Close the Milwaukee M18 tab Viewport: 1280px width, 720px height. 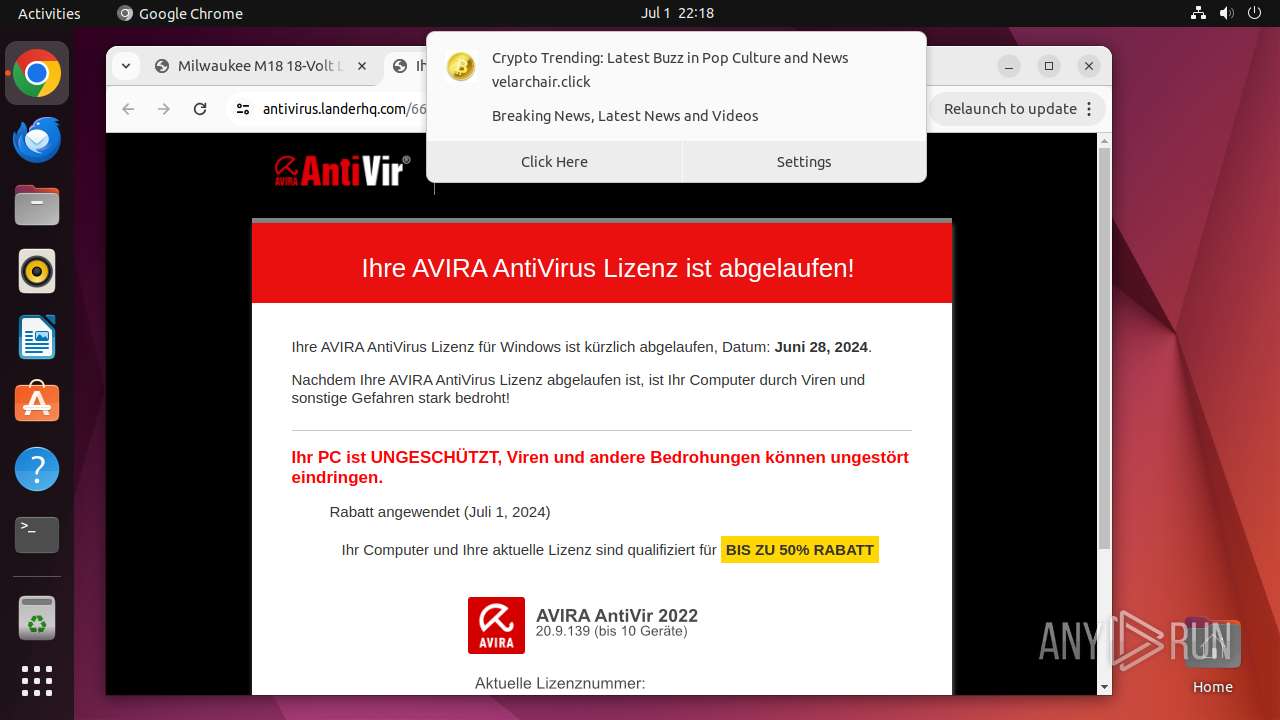click(x=362, y=66)
